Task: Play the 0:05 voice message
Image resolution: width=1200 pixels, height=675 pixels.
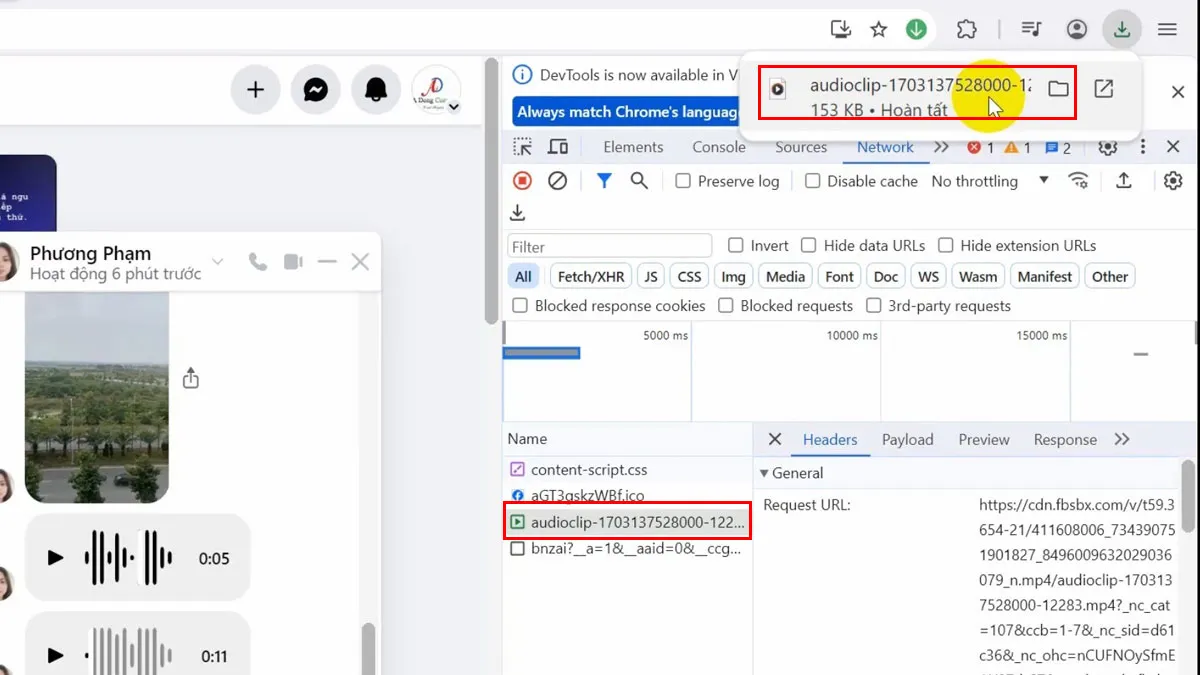Action: [x=55, y=558]
